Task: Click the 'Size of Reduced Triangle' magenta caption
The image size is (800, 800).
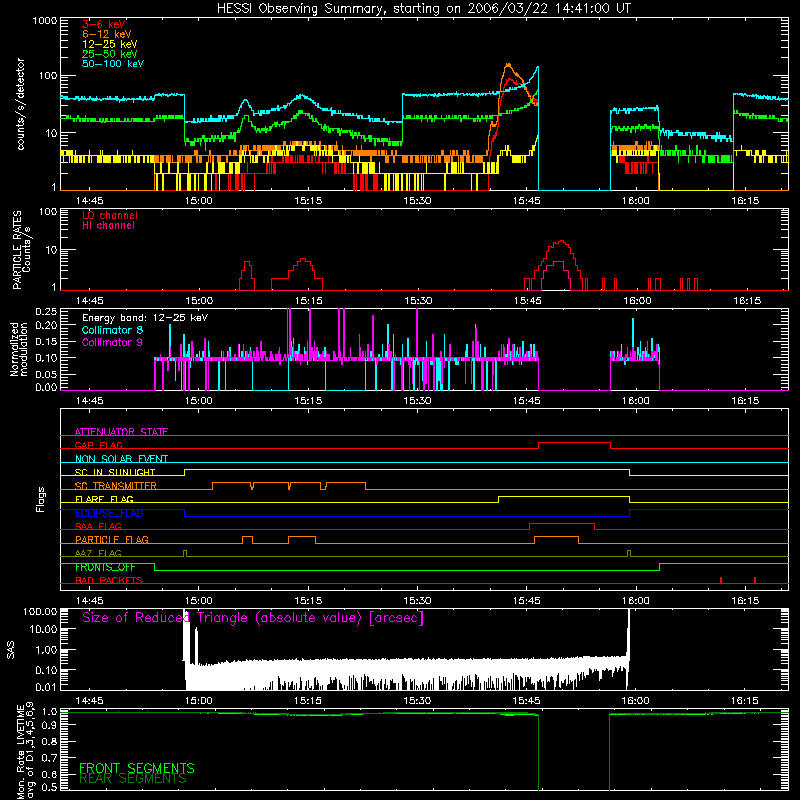Action: 253,618
